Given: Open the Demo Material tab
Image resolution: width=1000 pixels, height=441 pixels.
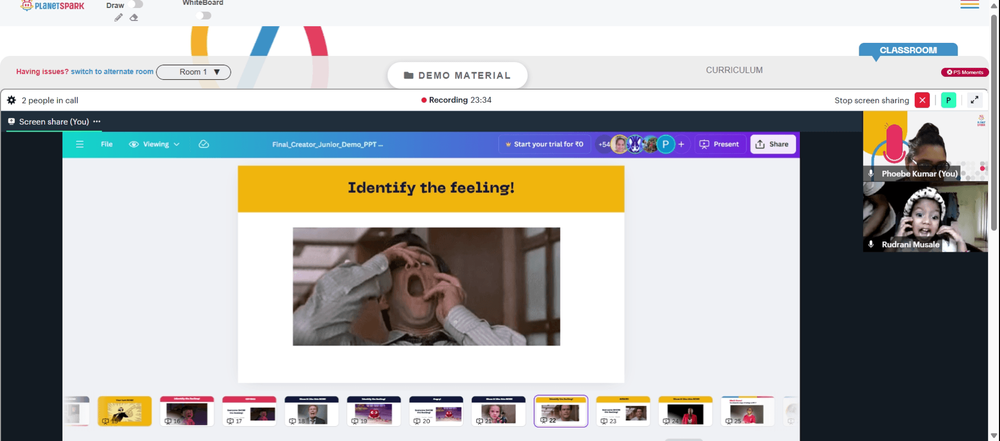Looking at the screenshot, I should [457, 75].
